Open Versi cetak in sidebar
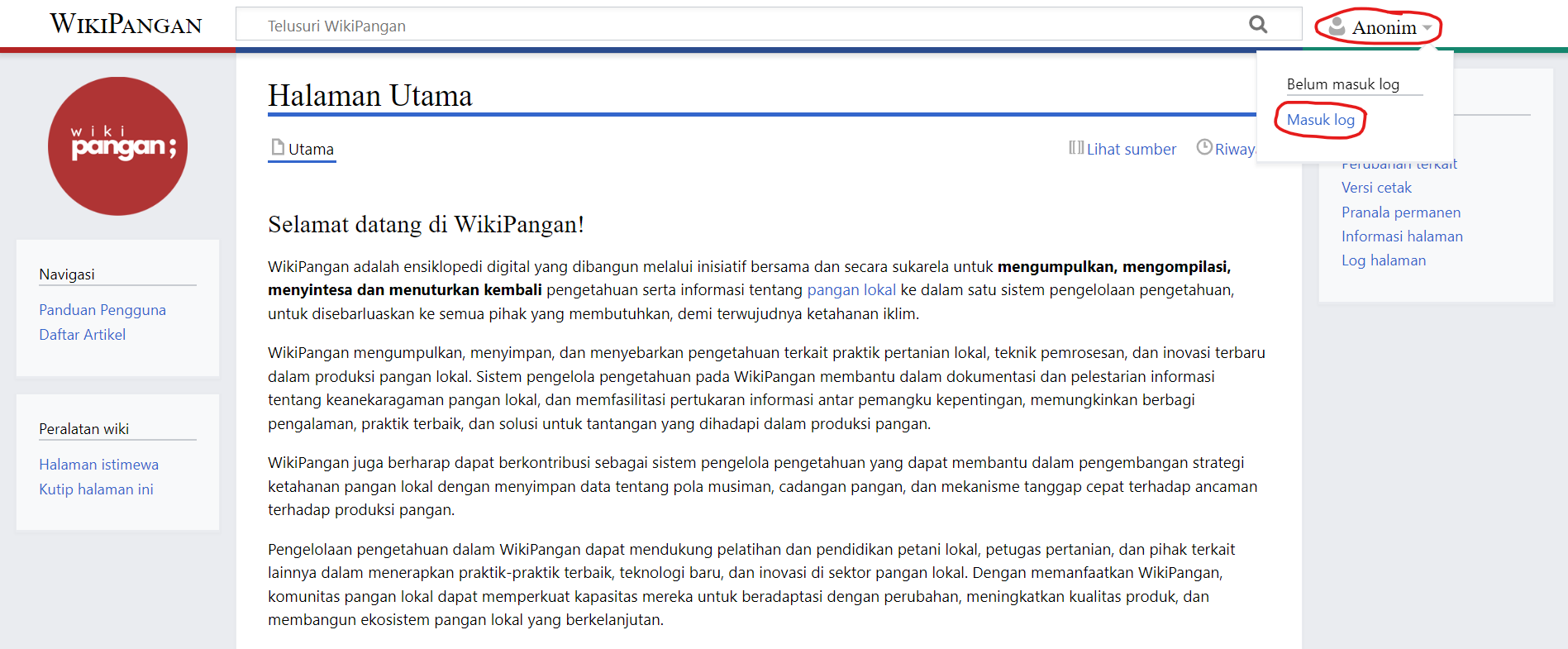 (1376, 188)
